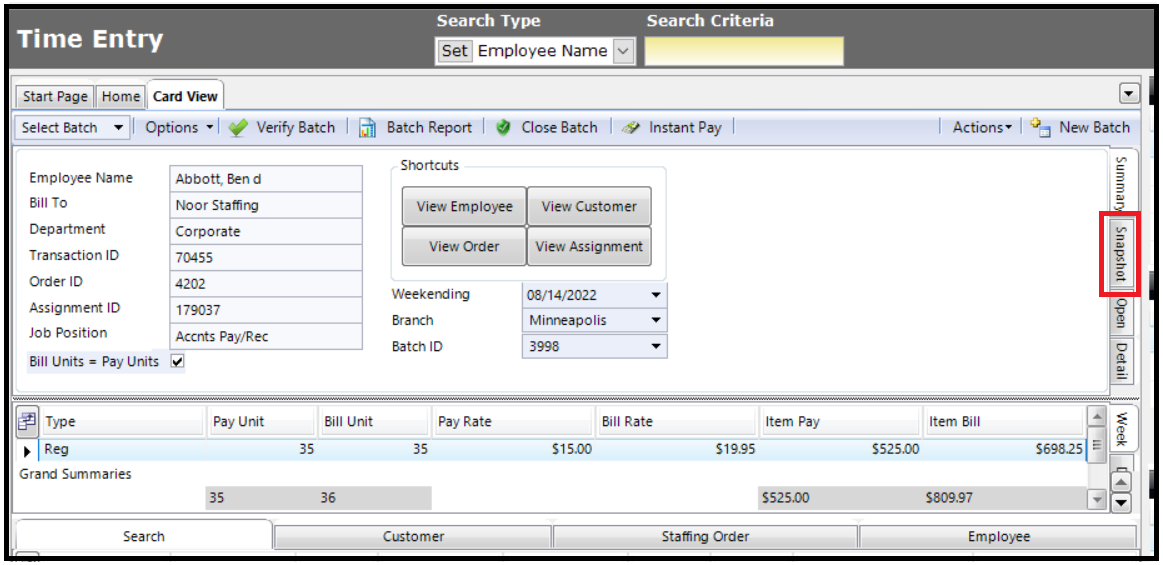Click the Batch Report chart icon
The width and height of the screenshot is (1163, 565).
point(368,128)
